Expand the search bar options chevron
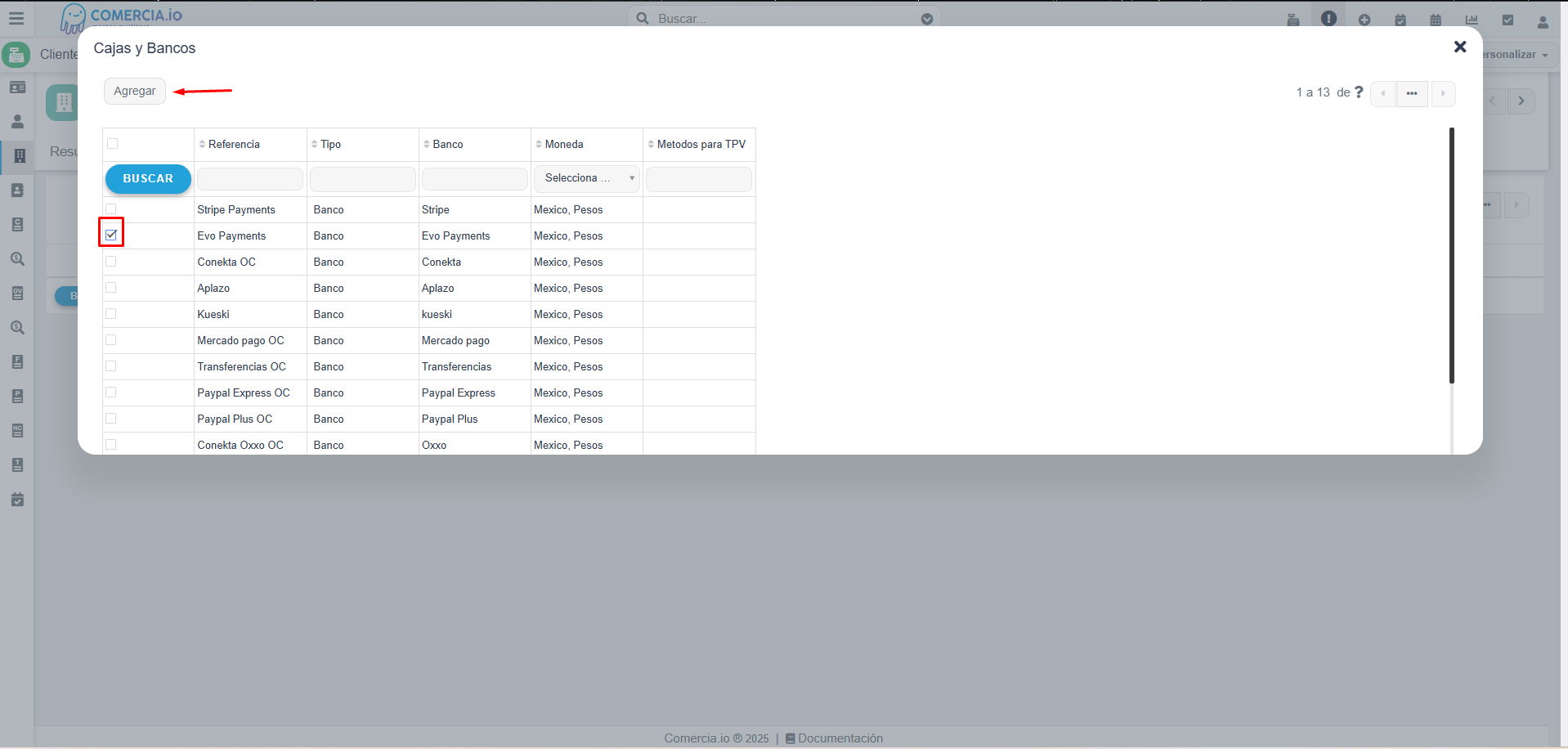 [x=927, y=19]
